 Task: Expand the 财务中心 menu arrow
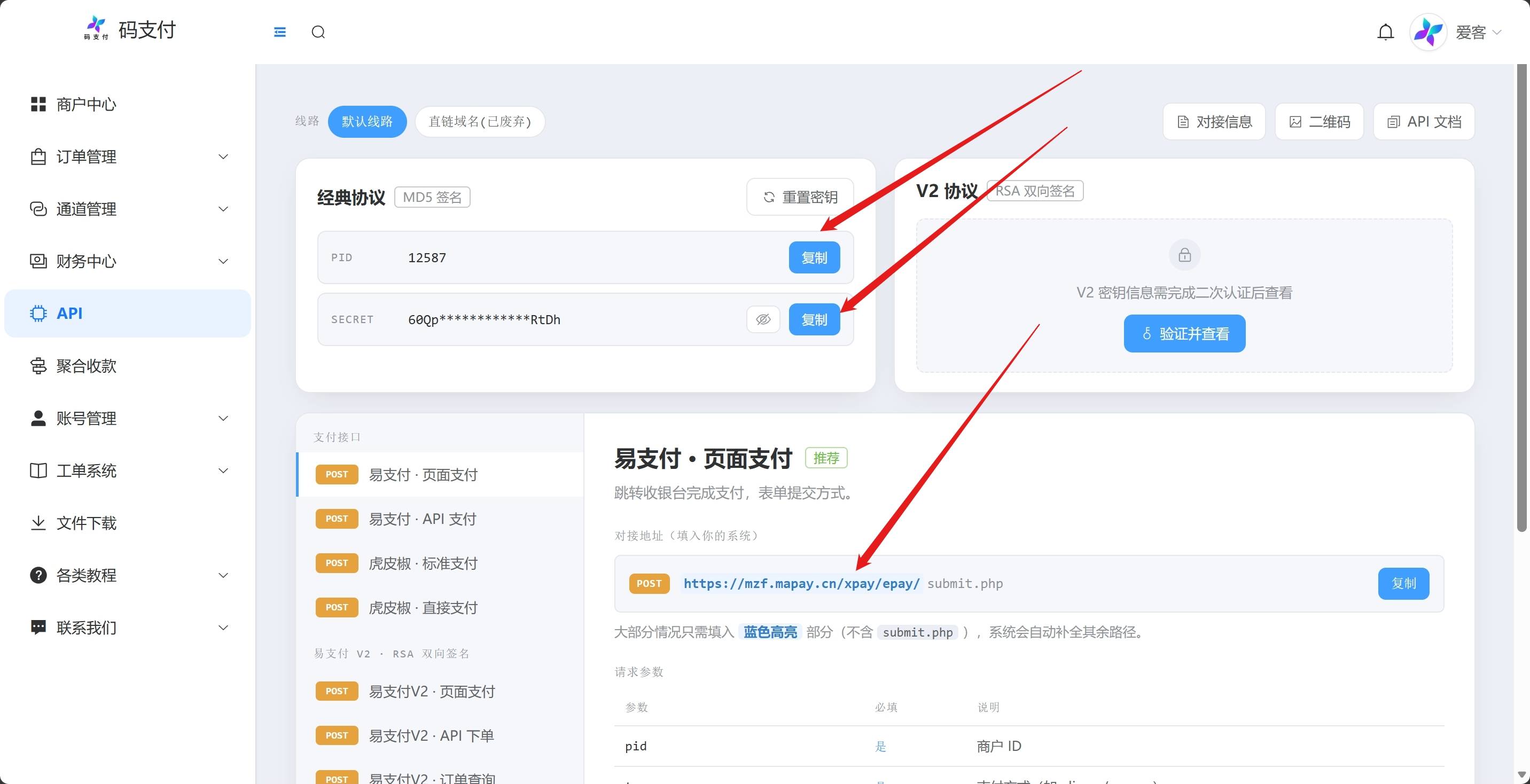click(x=223, y=261)
